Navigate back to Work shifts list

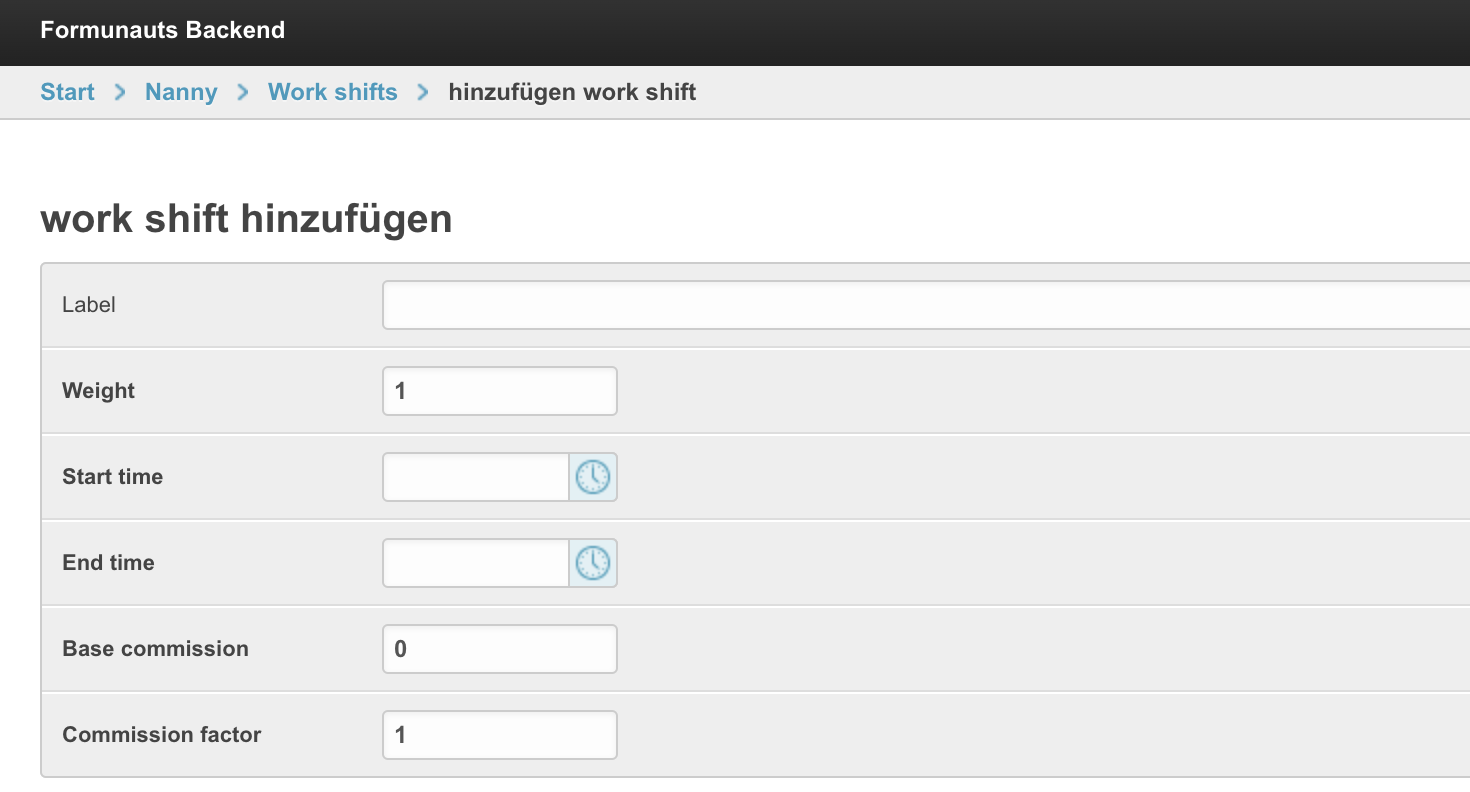333,92
